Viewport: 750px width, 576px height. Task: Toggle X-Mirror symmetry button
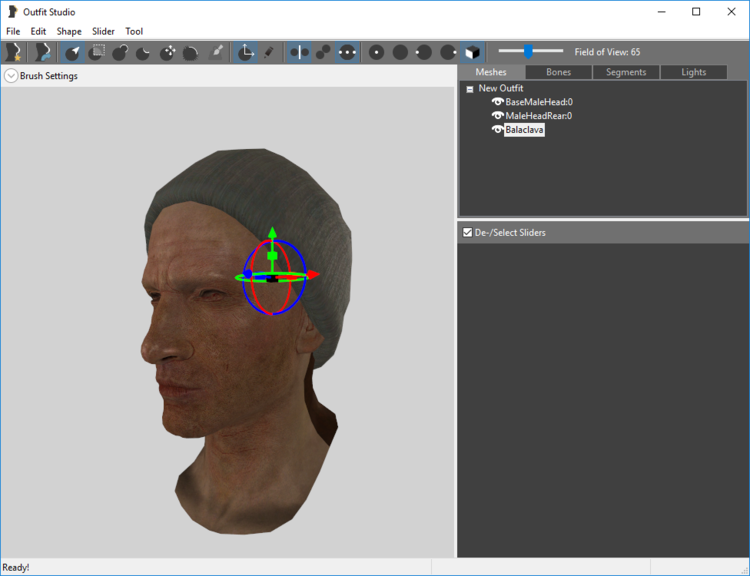(x=299, y=52)
